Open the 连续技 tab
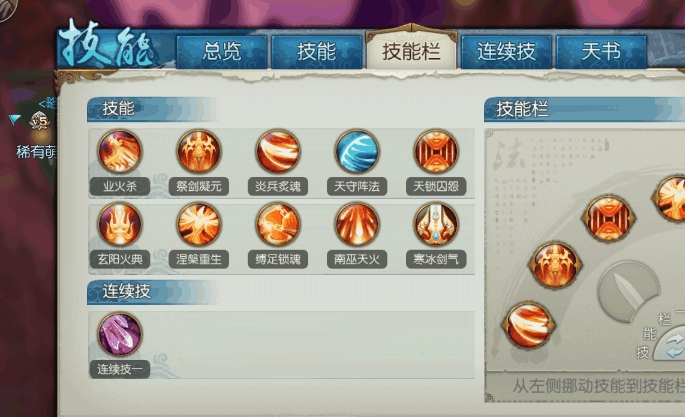 click(506, 52)
